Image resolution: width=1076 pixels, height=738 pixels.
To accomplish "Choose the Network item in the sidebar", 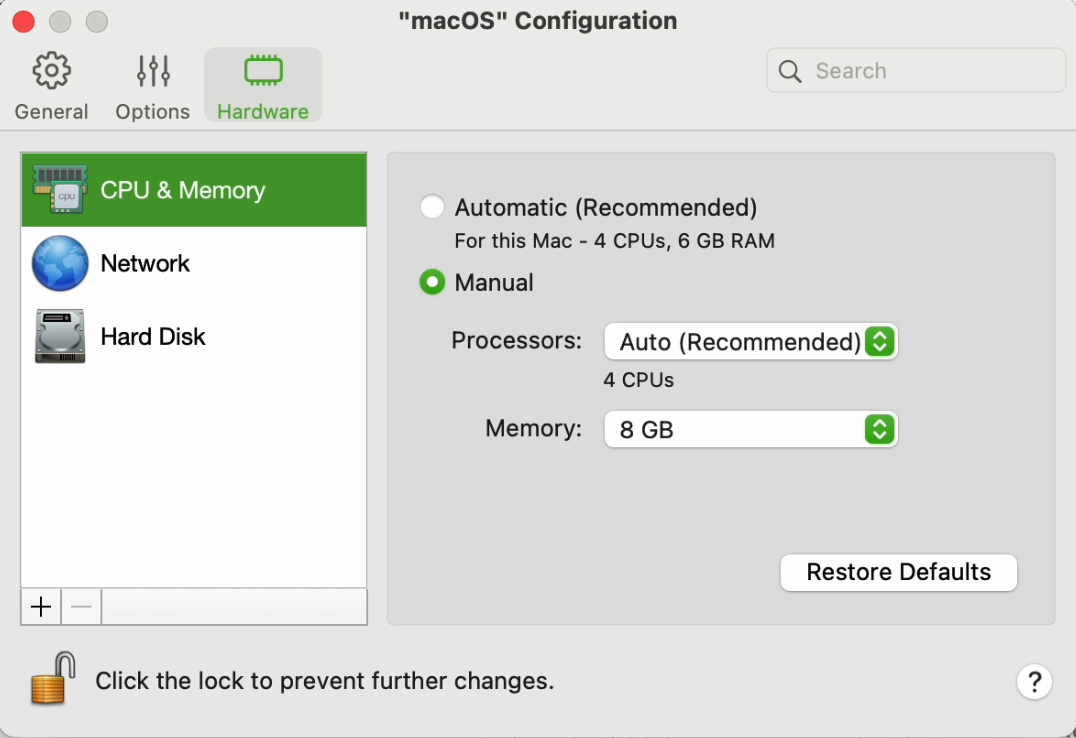I will [x=145, y=263].
